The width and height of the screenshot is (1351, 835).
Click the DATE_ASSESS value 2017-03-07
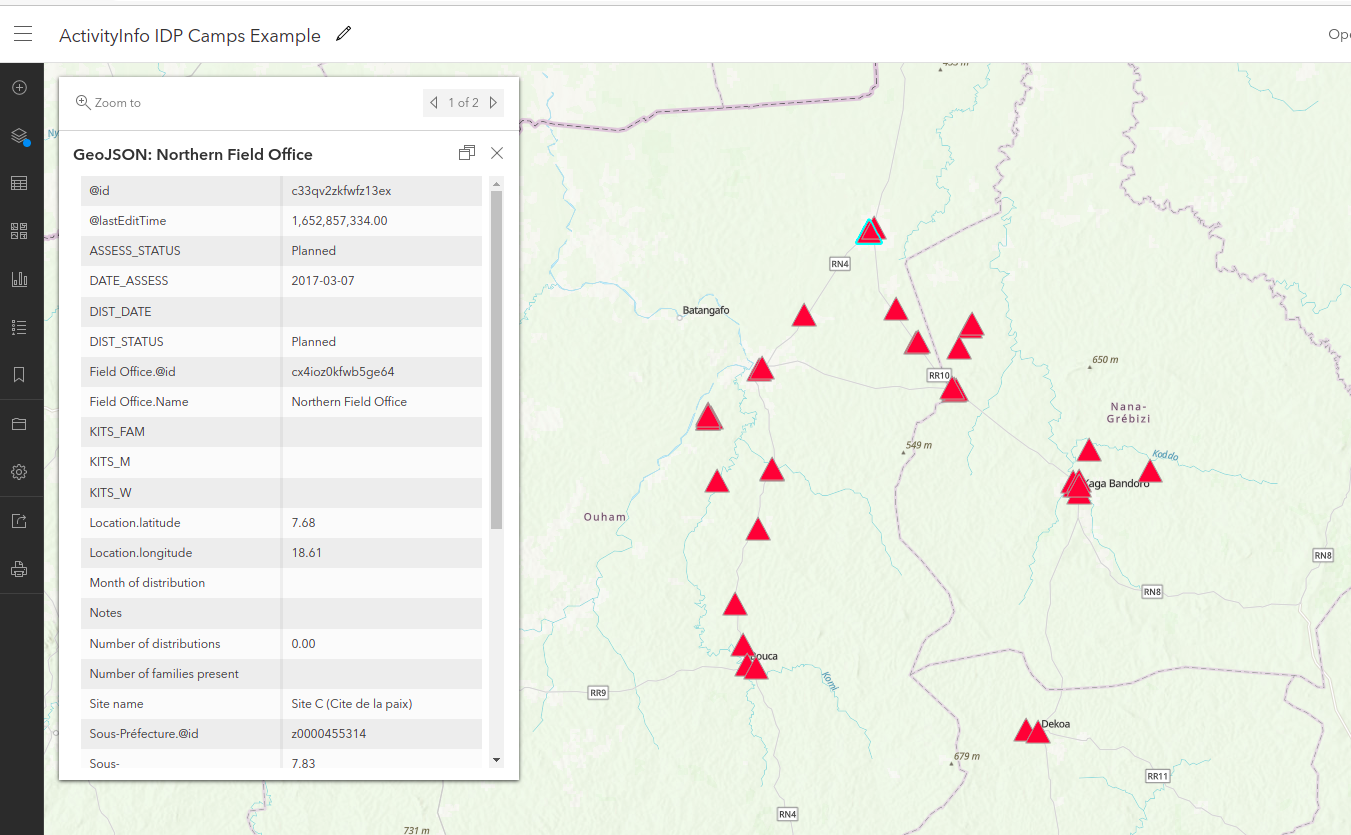point(323,281)
